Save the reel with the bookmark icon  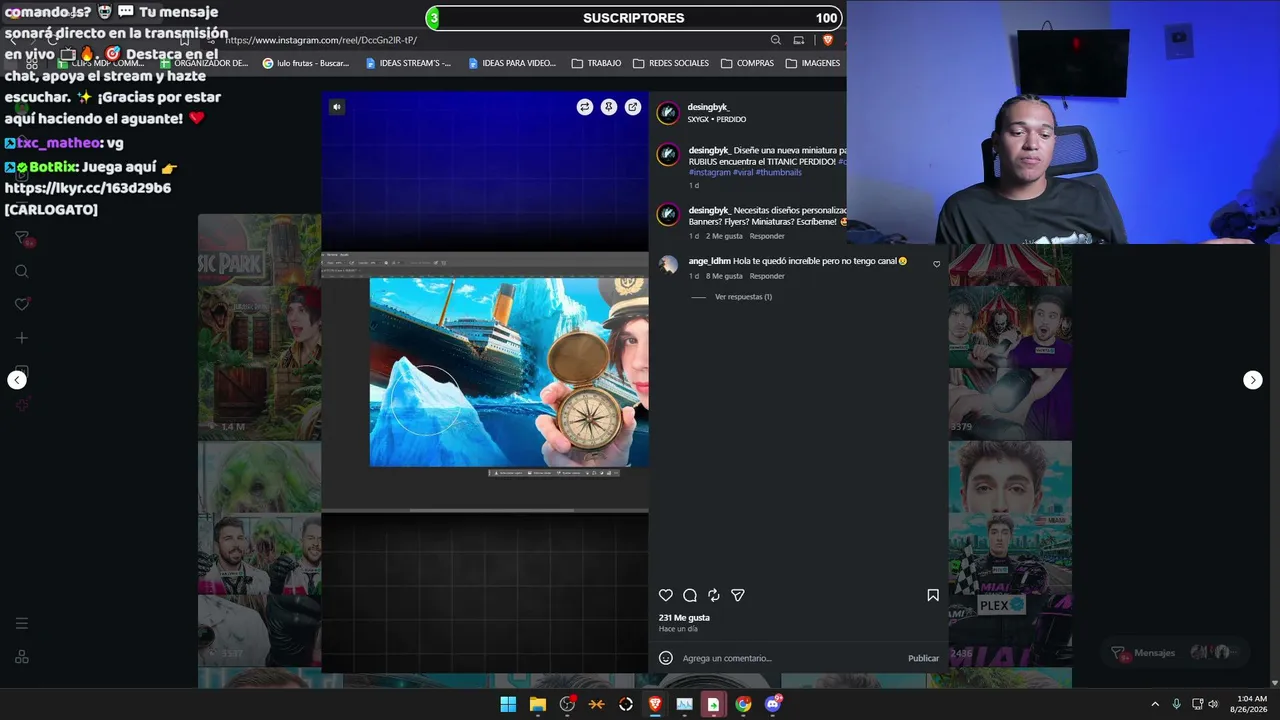(933, 595)
